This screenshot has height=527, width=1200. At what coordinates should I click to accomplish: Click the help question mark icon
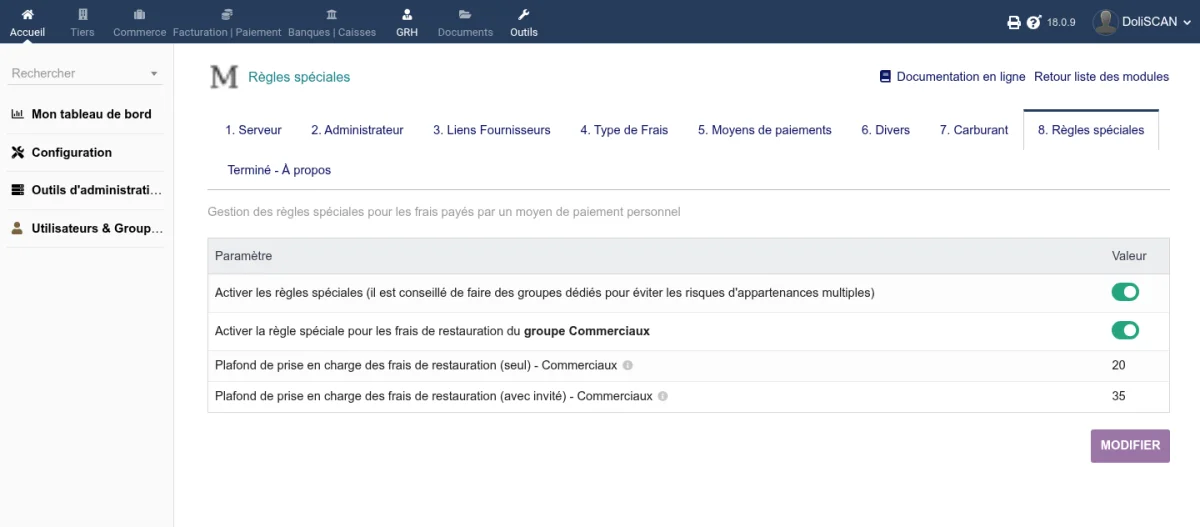pos(1034,22)
